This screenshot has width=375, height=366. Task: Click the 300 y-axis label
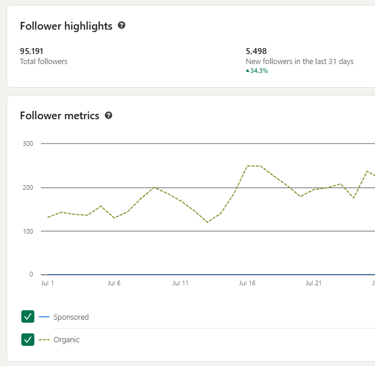[28, 144]
